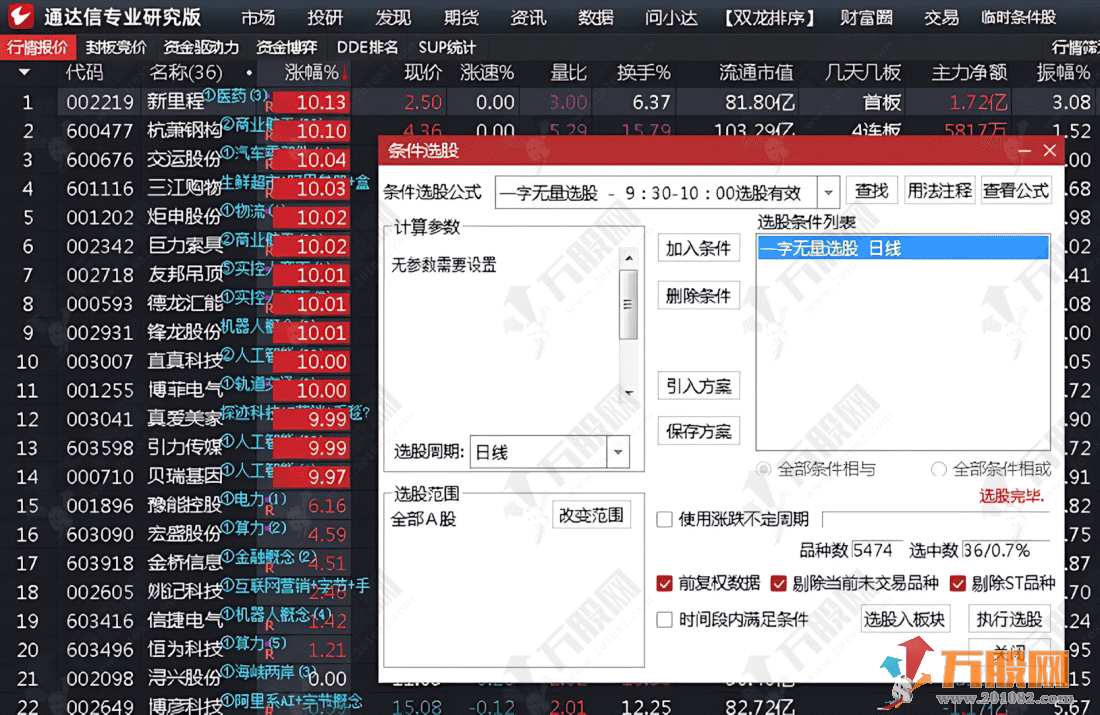Click the thermometer sort icon on 涨幅% column
This screenshot has height=715, width=1100.
[x=345, y=72]
